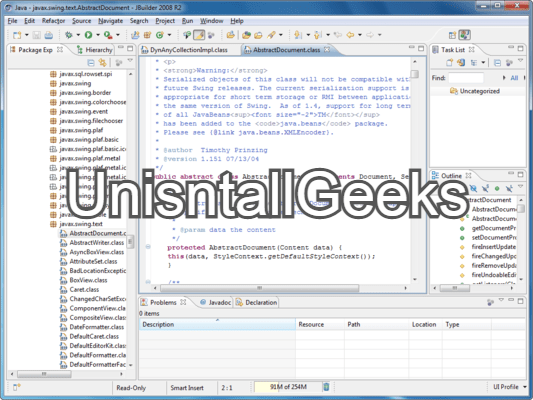Open the External Tools dropdown arrow
This screenshot has width=533, height=400.
(x=118, y=35)
